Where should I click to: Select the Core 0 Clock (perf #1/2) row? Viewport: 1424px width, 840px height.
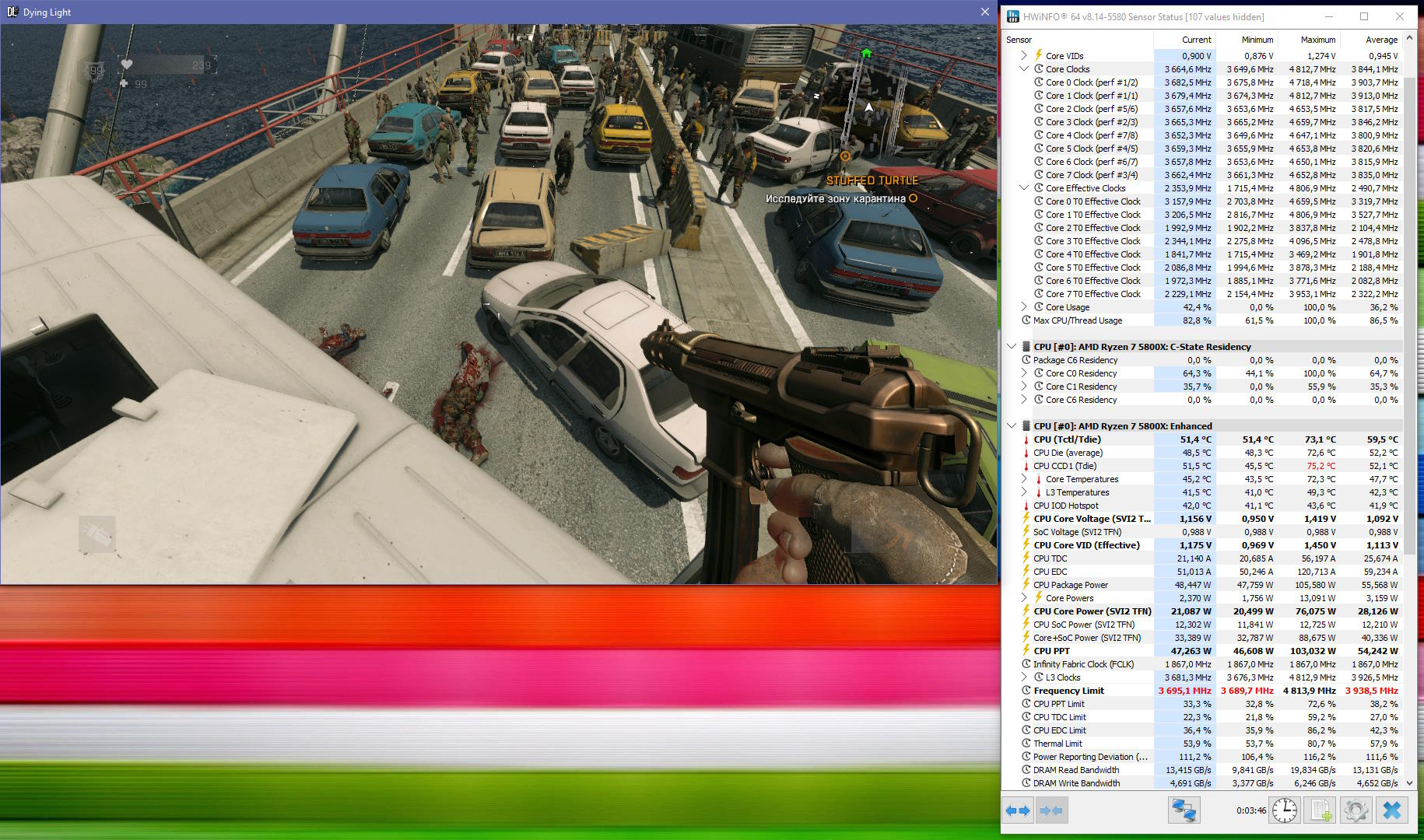click(x=1202, y=82)
